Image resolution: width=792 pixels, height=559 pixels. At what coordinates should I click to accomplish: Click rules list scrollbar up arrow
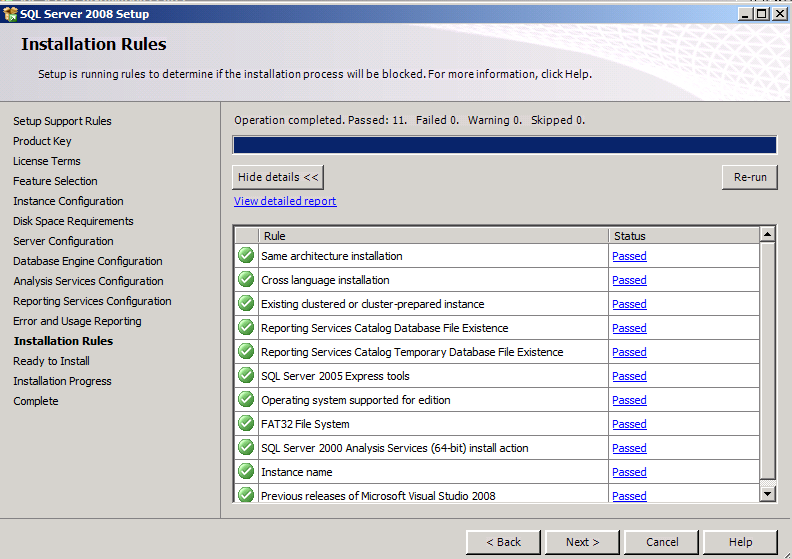coord(768,234)
